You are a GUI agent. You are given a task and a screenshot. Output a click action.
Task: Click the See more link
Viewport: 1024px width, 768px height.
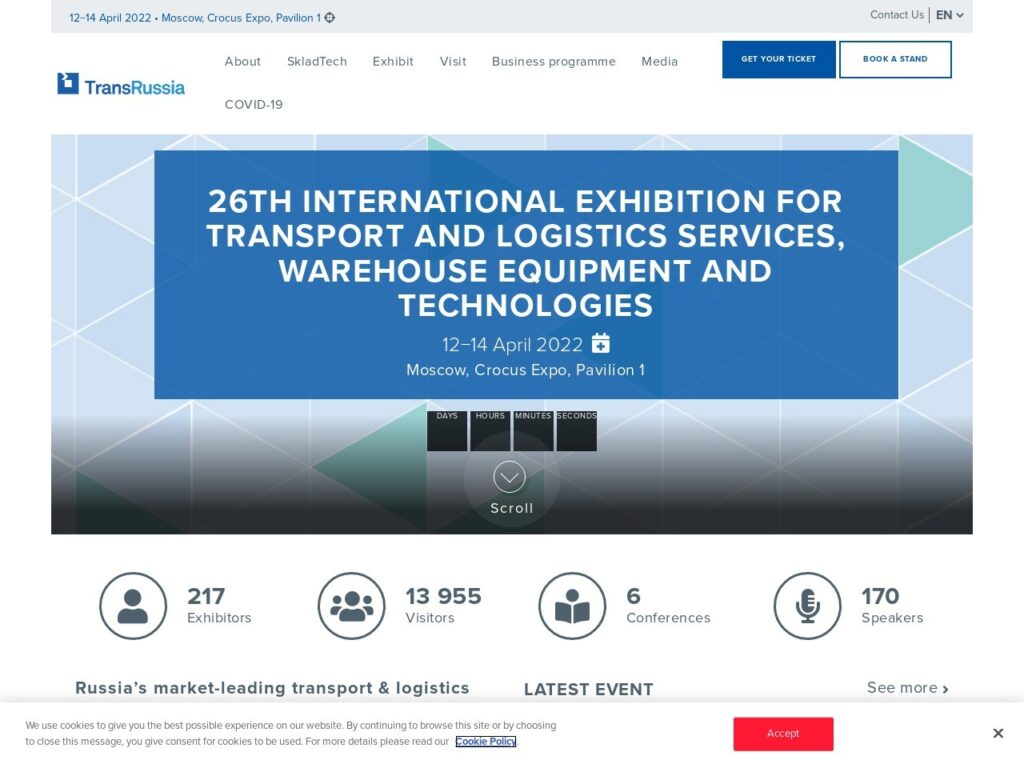908,688
